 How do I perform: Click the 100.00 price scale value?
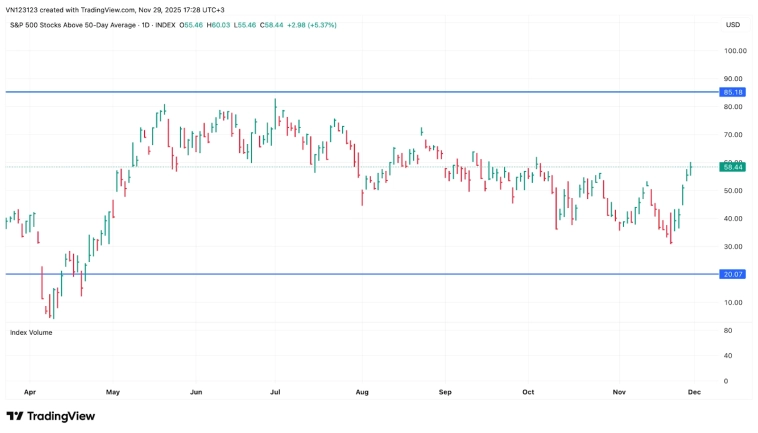click(735, 50)
